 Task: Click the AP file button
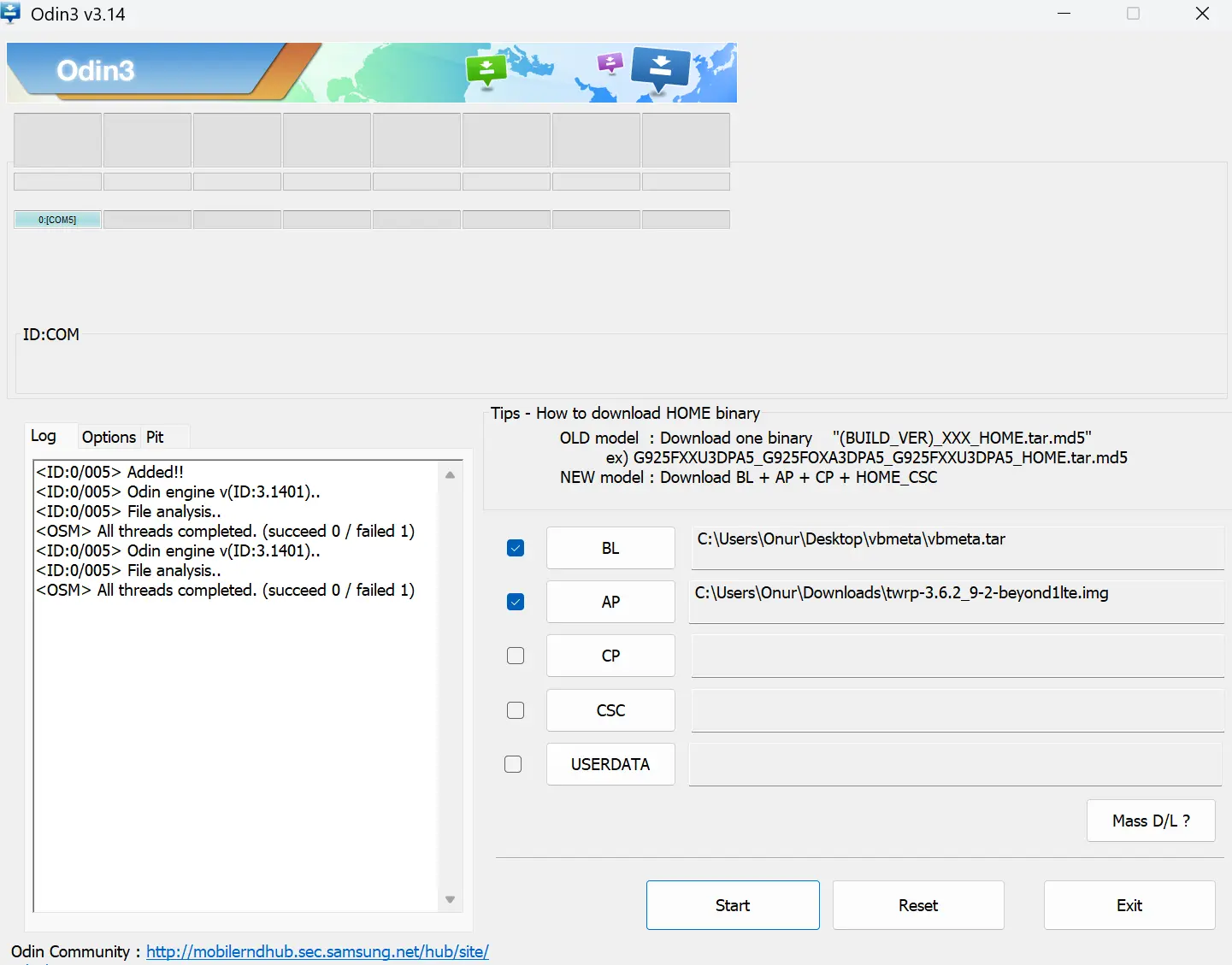coord(610,602)
